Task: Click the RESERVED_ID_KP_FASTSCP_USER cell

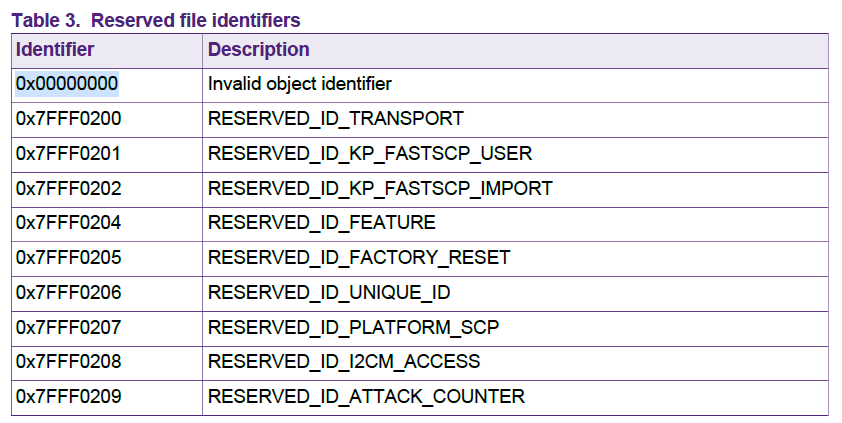Action: click(369, 154)
